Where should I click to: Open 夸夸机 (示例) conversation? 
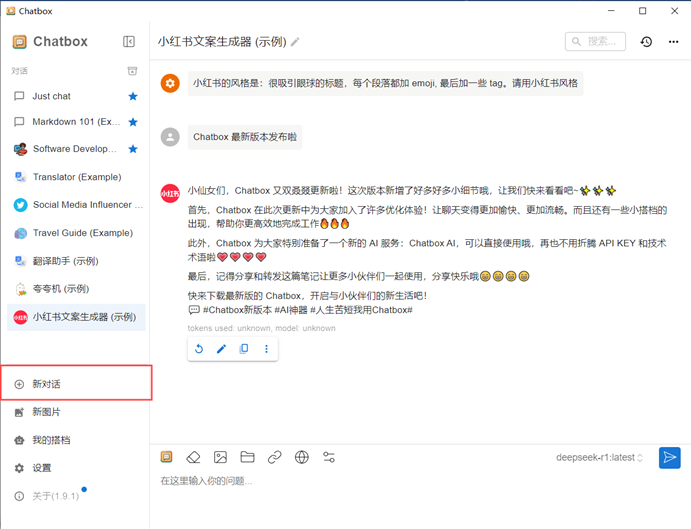pyautogui.click(x=77, y=289)
